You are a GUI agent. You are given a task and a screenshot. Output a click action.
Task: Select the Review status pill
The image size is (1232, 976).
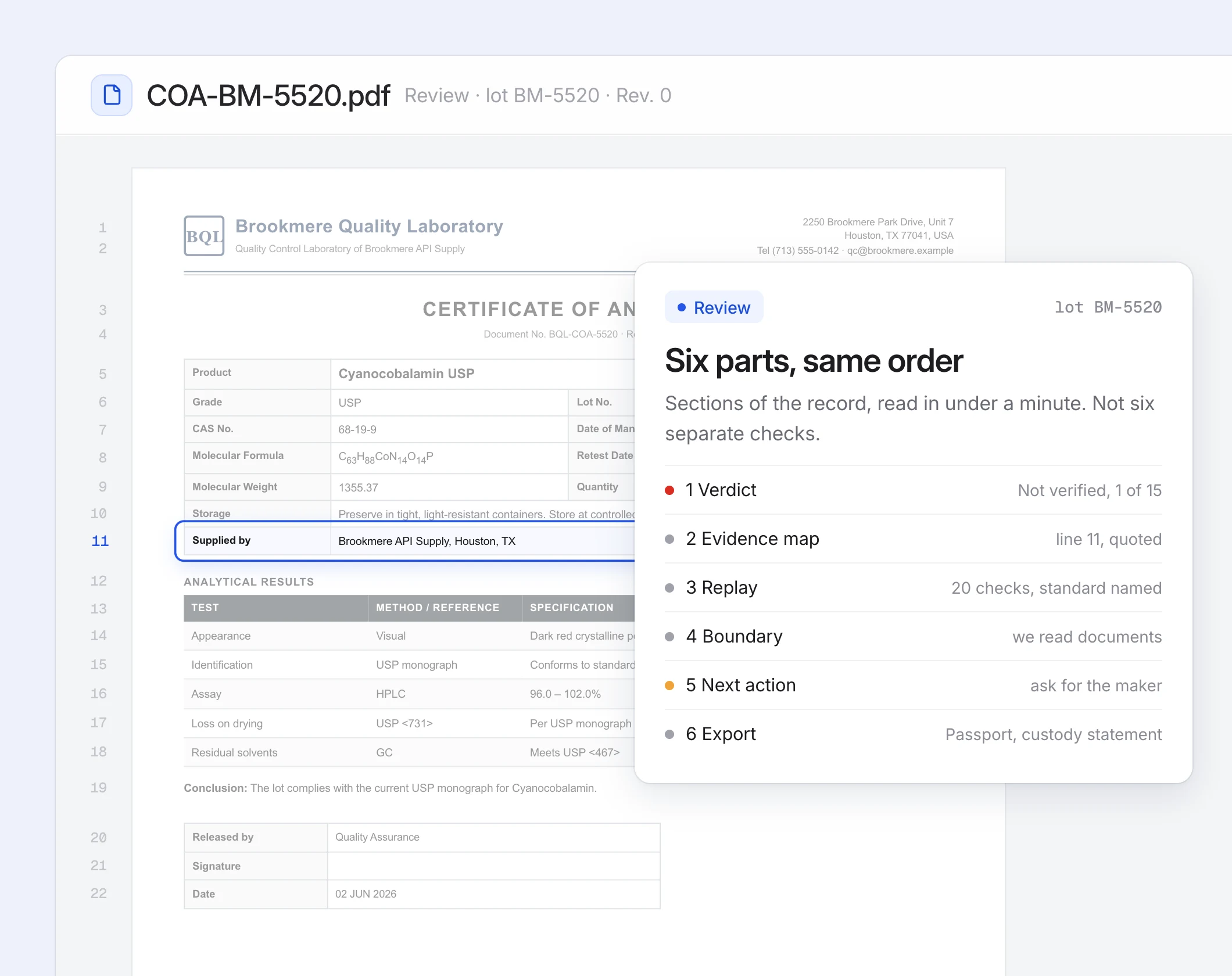(714, 307)
